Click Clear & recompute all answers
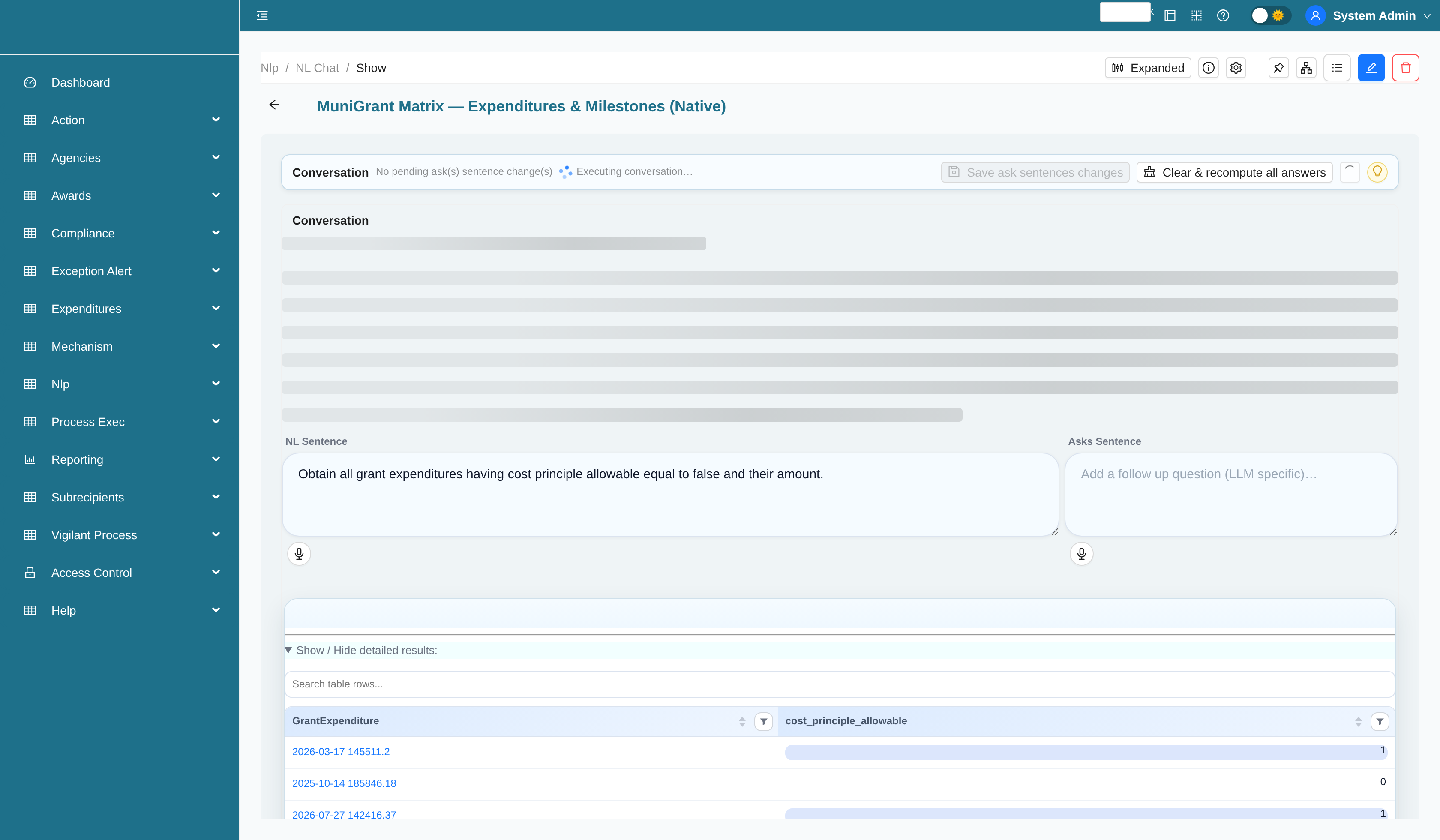The image size is (1440, 840). coord(1234,173)
